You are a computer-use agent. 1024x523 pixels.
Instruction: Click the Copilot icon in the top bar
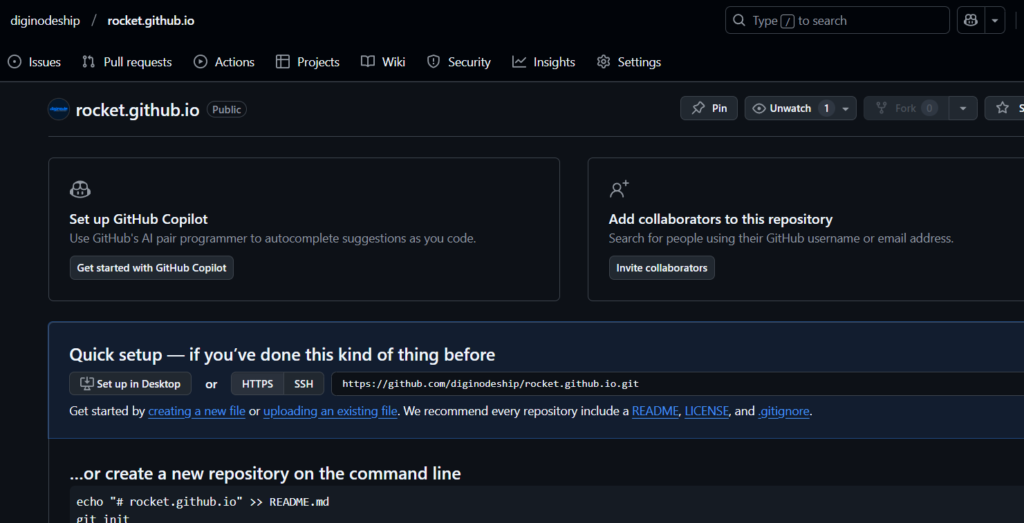point(969,20)
